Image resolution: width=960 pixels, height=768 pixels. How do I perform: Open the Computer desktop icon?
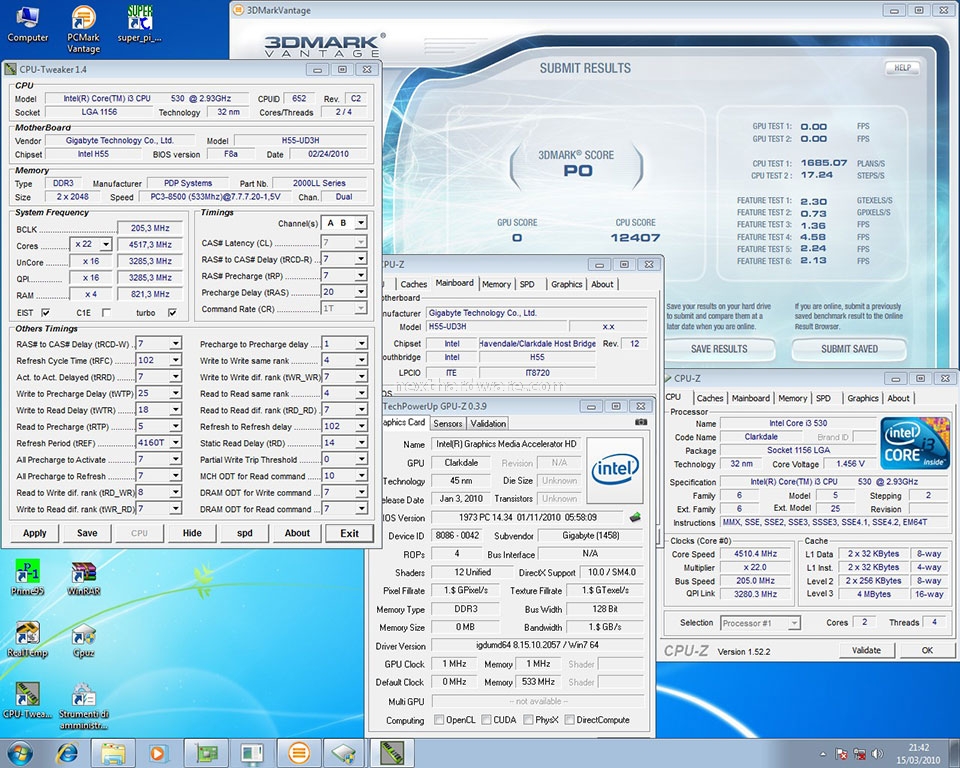(x=28, y=24)
